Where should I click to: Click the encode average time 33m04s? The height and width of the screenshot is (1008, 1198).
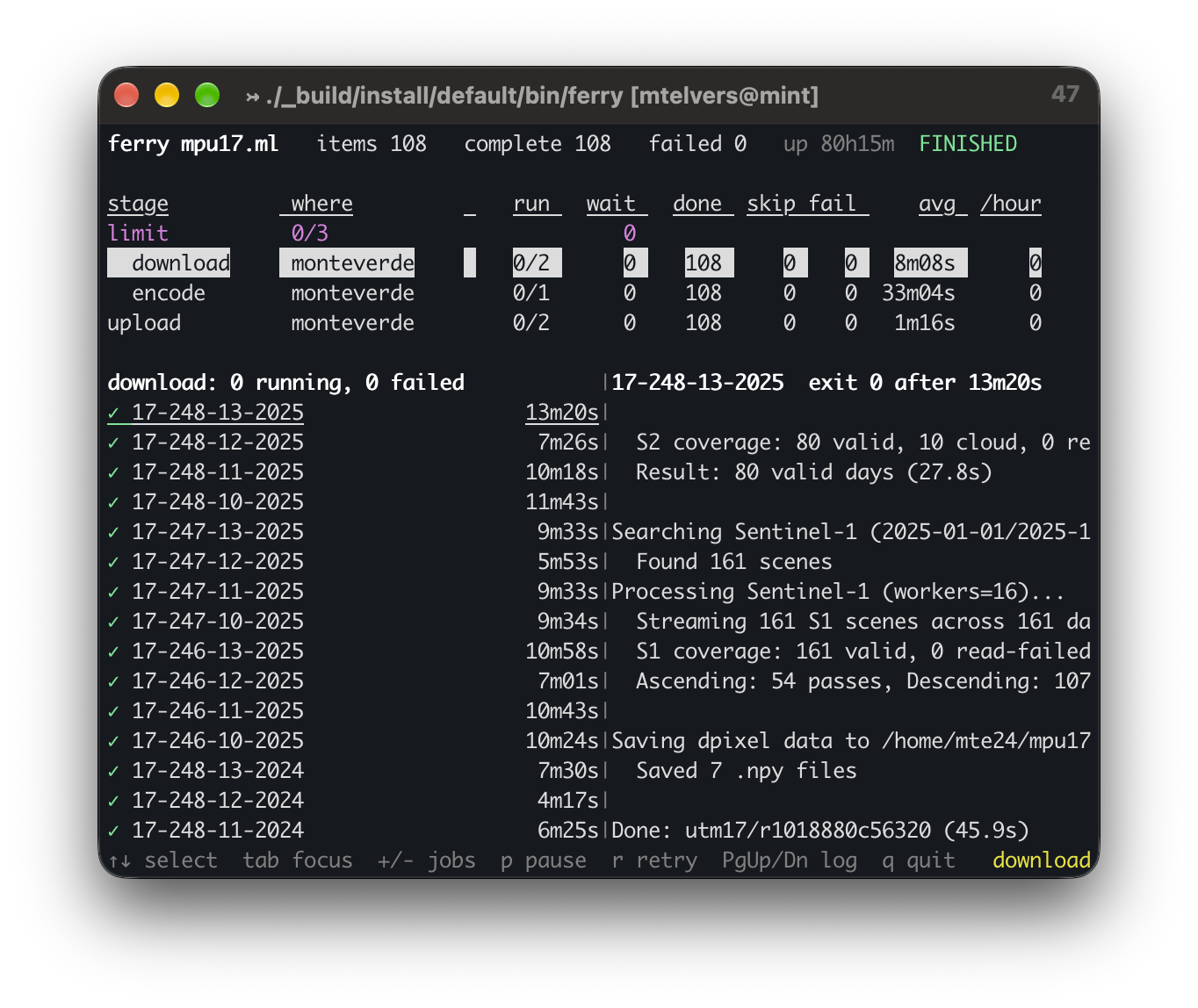[919, 292]
